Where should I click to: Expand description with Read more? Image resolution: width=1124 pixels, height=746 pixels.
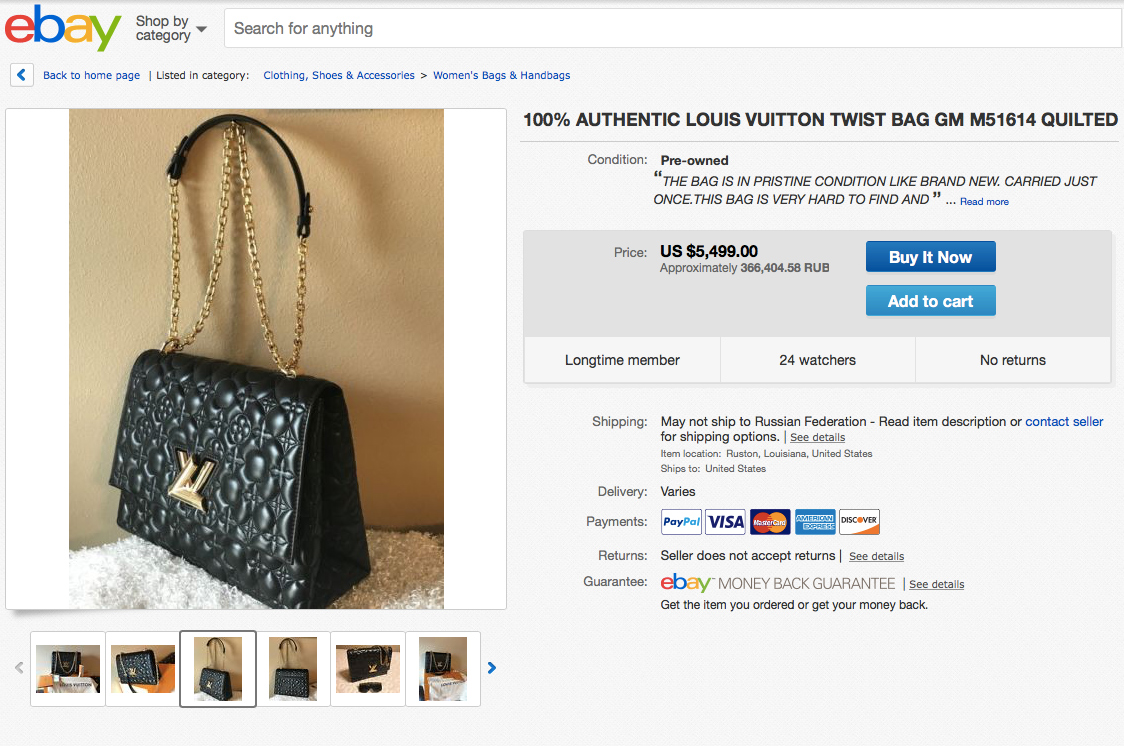tap(984, 202)
